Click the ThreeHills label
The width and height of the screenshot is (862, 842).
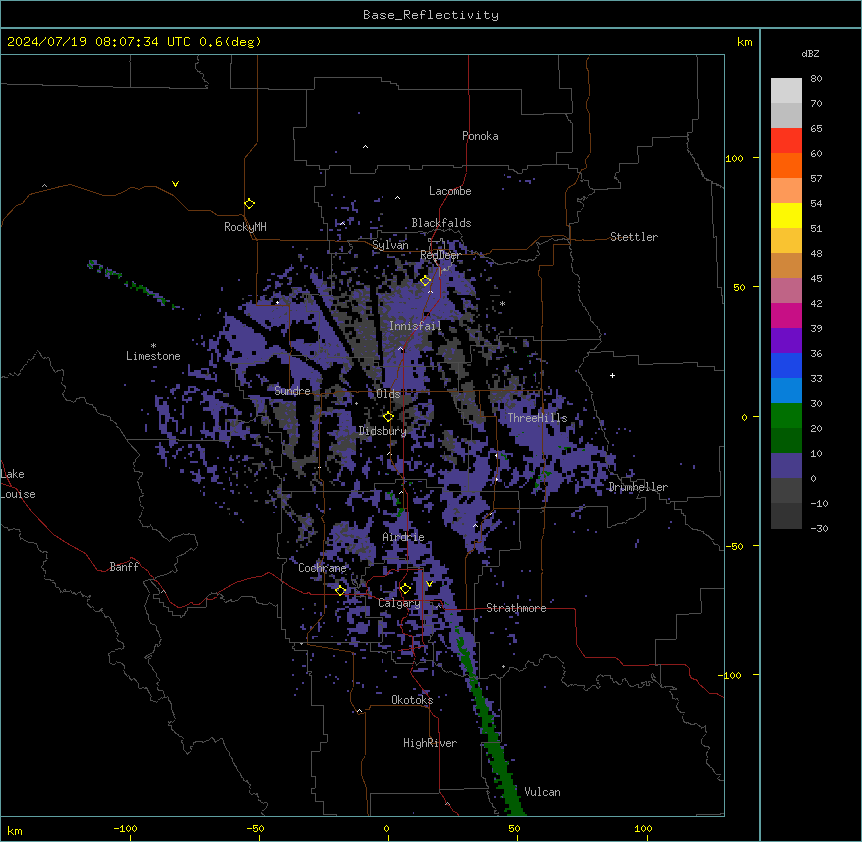[x=537, y=418]
